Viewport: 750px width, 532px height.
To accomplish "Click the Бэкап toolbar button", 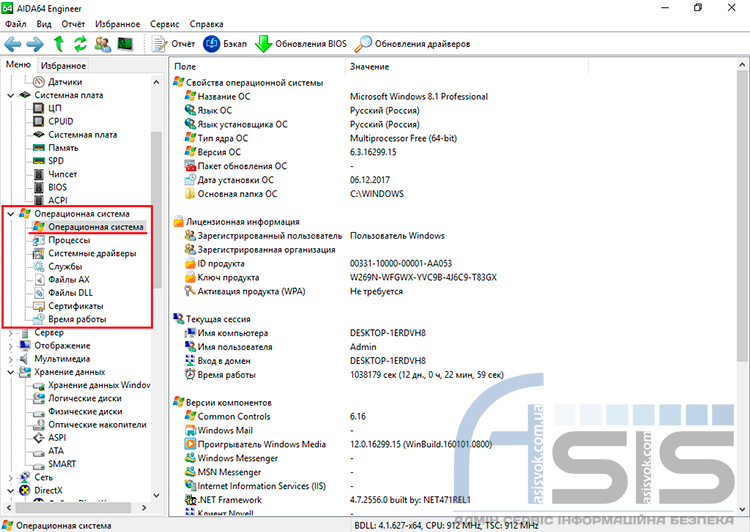I will 225,44.
